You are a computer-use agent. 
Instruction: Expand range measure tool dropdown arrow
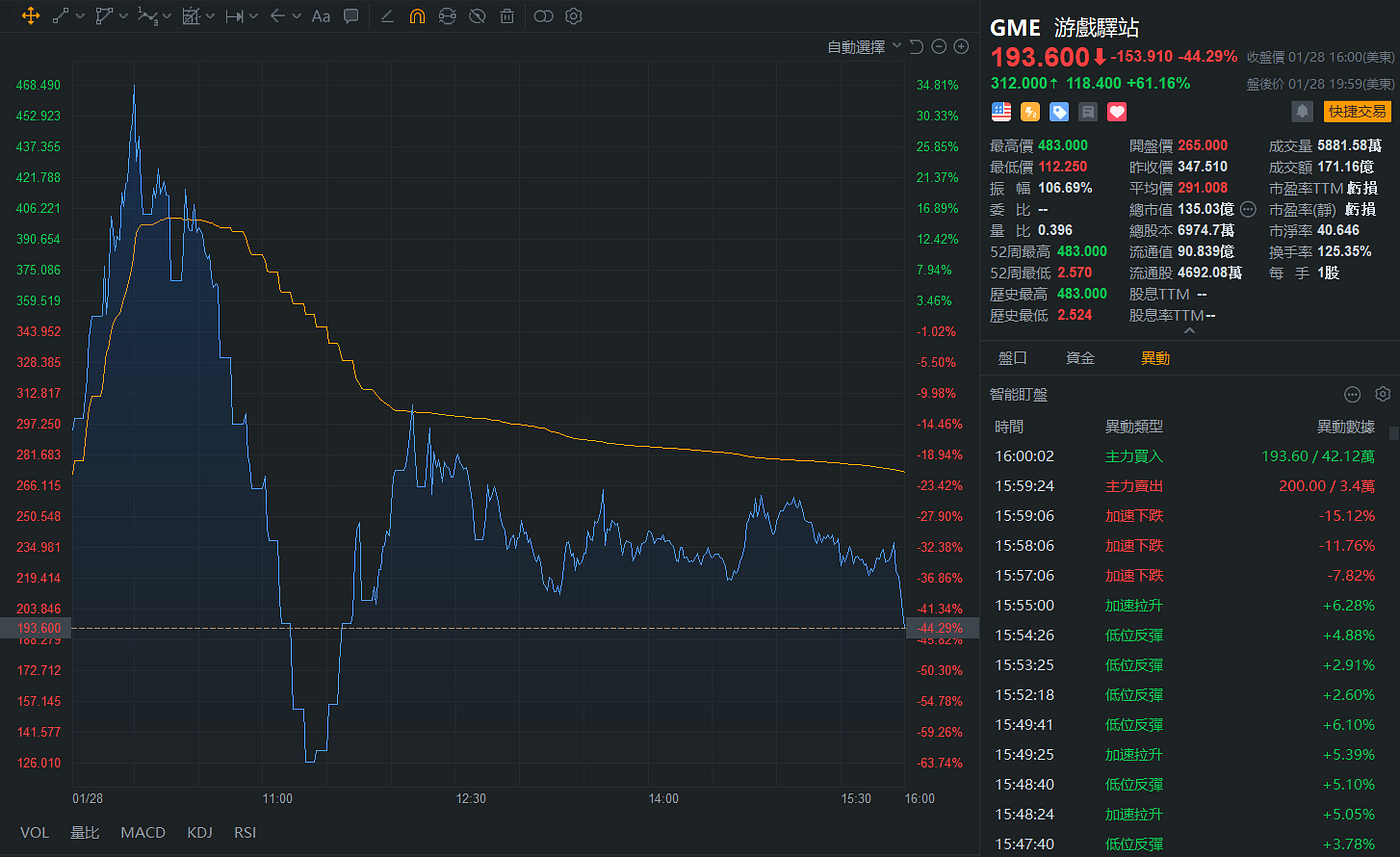click(x=254, y=16)
